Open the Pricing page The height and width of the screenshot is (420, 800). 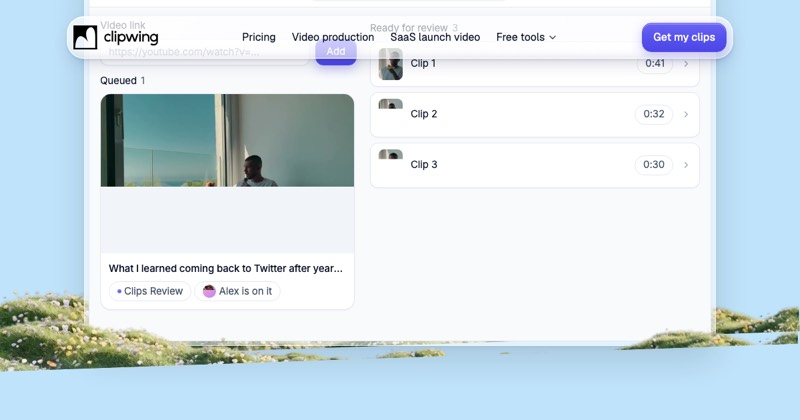[x=259, y=37]
